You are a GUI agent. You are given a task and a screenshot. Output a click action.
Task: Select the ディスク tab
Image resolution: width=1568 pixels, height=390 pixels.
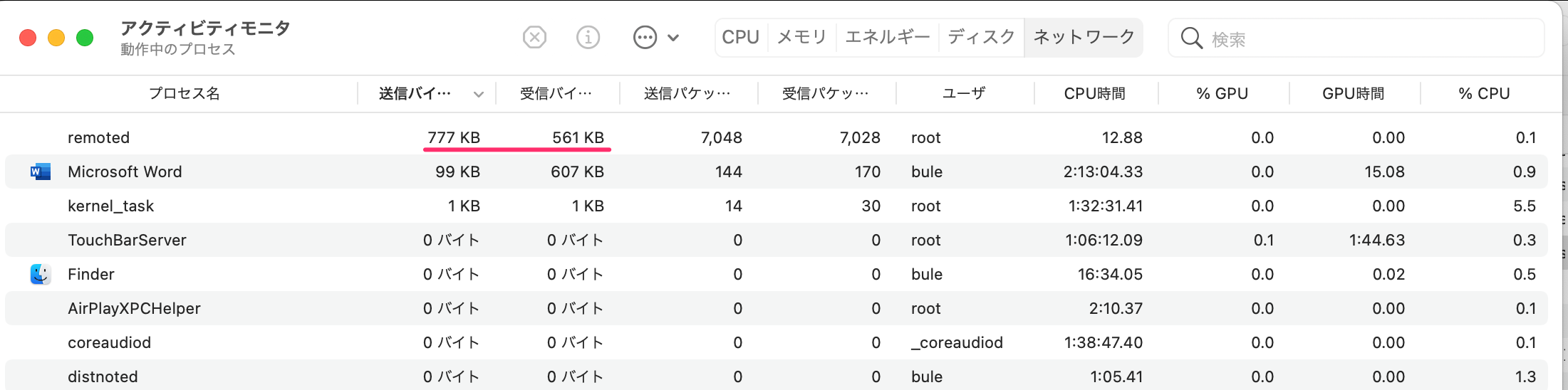point(981,37)
